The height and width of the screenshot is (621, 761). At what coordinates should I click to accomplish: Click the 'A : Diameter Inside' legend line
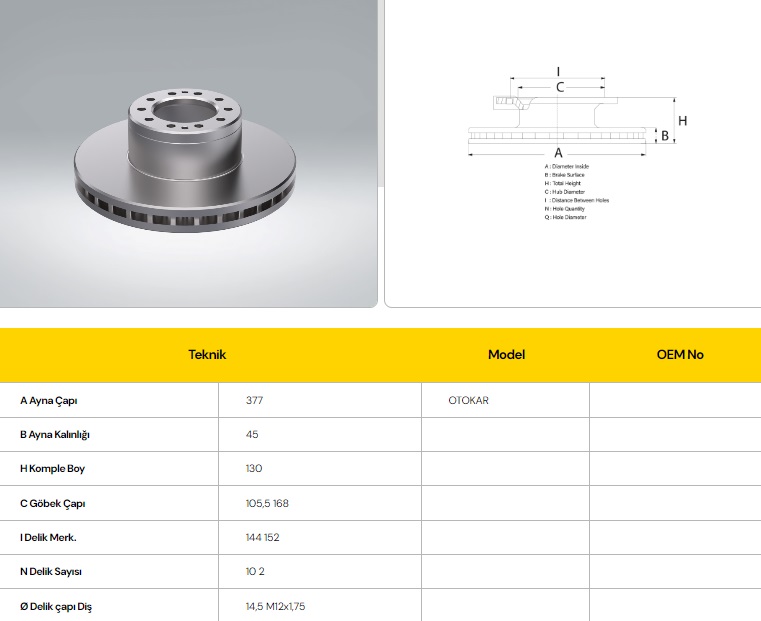(566, 166)
